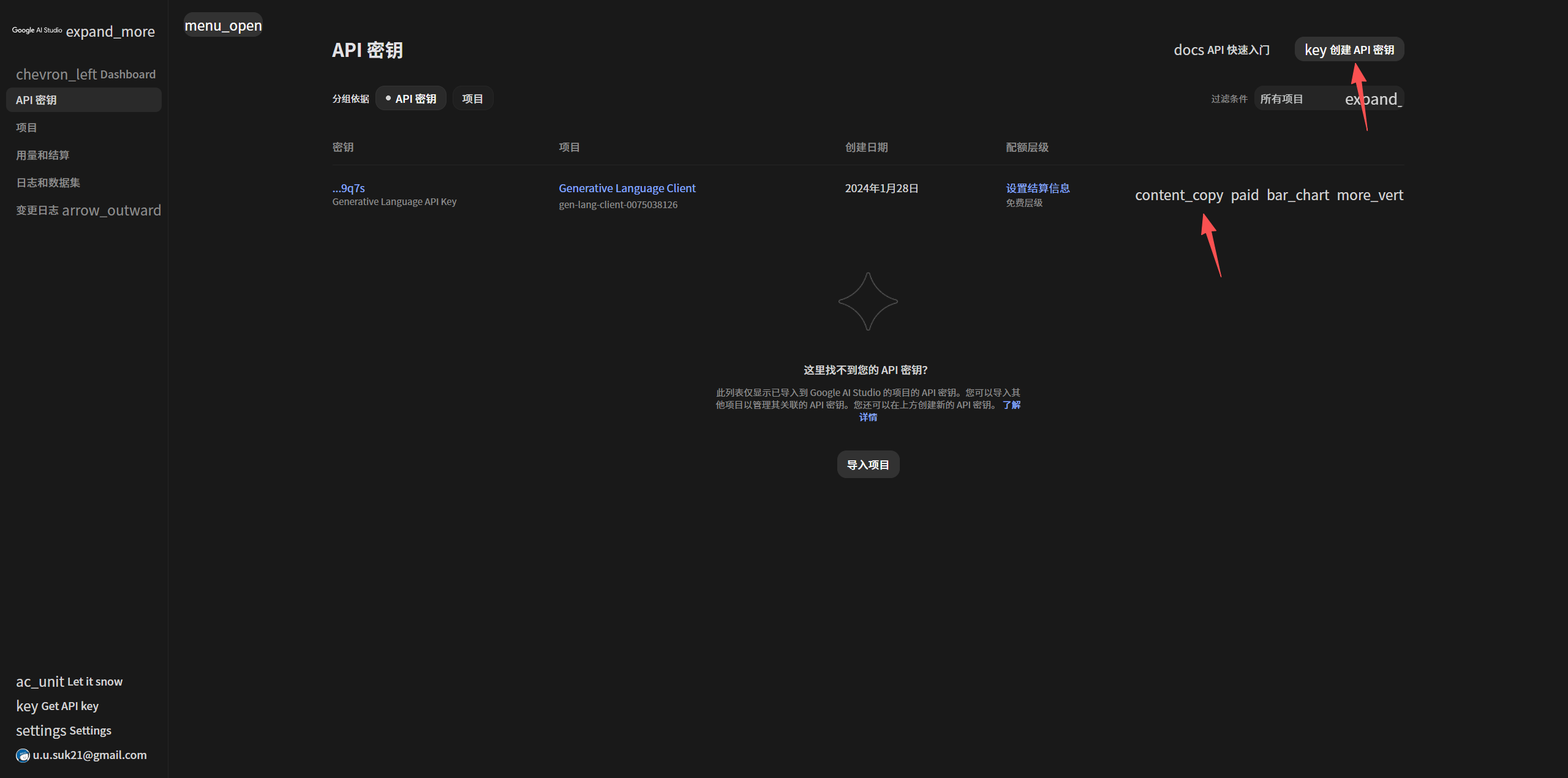Open the u.u.suk21@gmail.com account menu
The height and width of the screenshot is (778, 1568).
pos(82,755)
